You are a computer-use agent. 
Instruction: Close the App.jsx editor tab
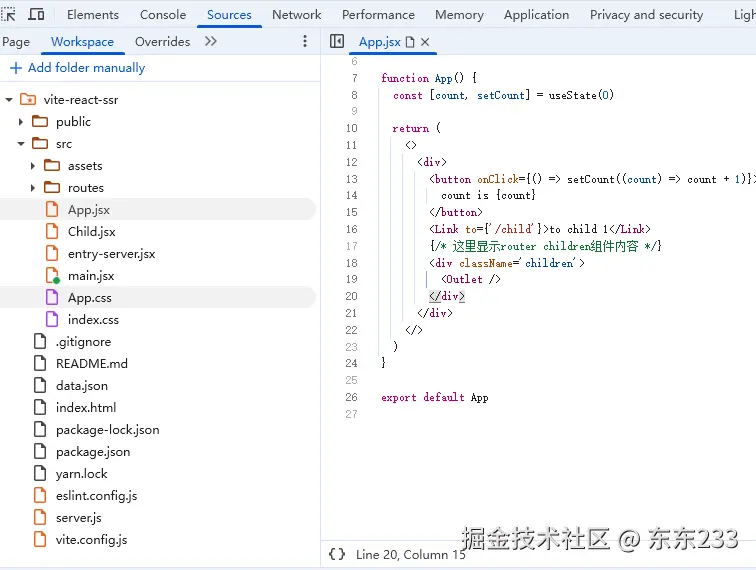(425, 42)
